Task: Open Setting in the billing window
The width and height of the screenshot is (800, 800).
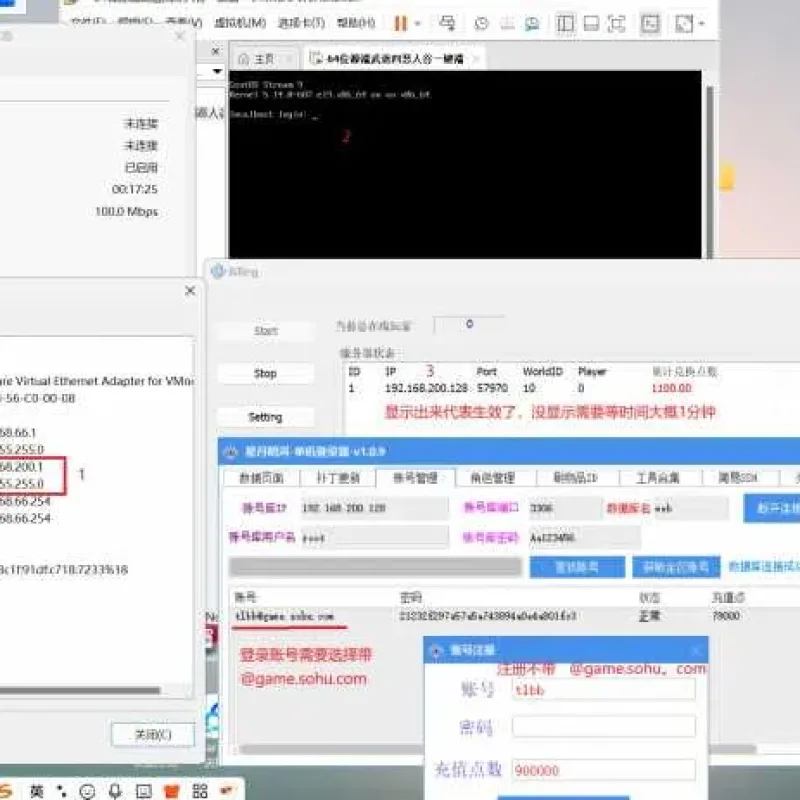Action: coord(265,417)
